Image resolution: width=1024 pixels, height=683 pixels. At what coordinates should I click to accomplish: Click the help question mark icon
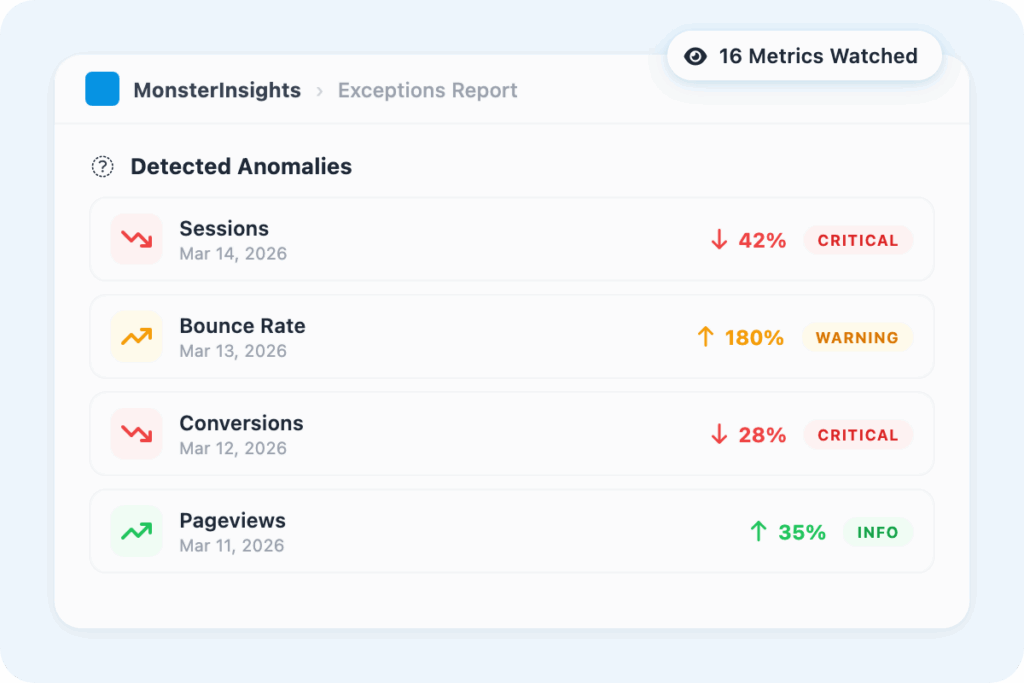(x=102, y=167)
